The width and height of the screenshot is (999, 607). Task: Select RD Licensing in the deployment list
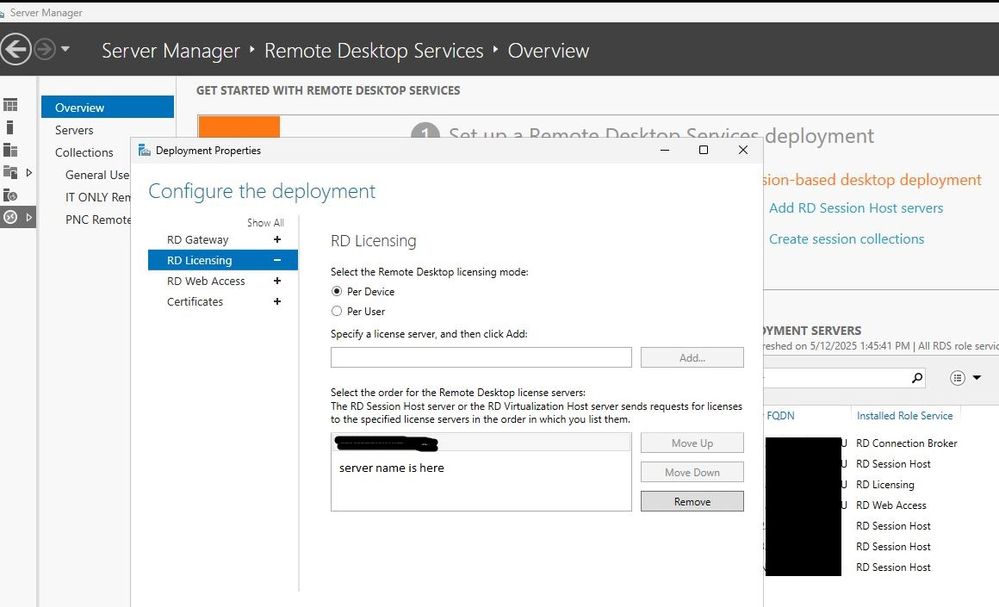pyautogui.click(x=222, y=260)
